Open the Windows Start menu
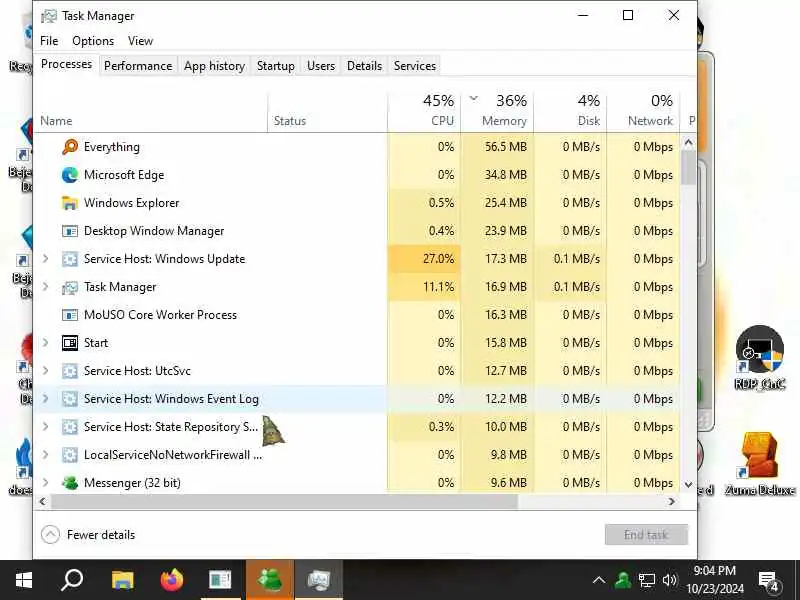Image resolution: width=800 pixels, height=600 pixels. point(24,580)
